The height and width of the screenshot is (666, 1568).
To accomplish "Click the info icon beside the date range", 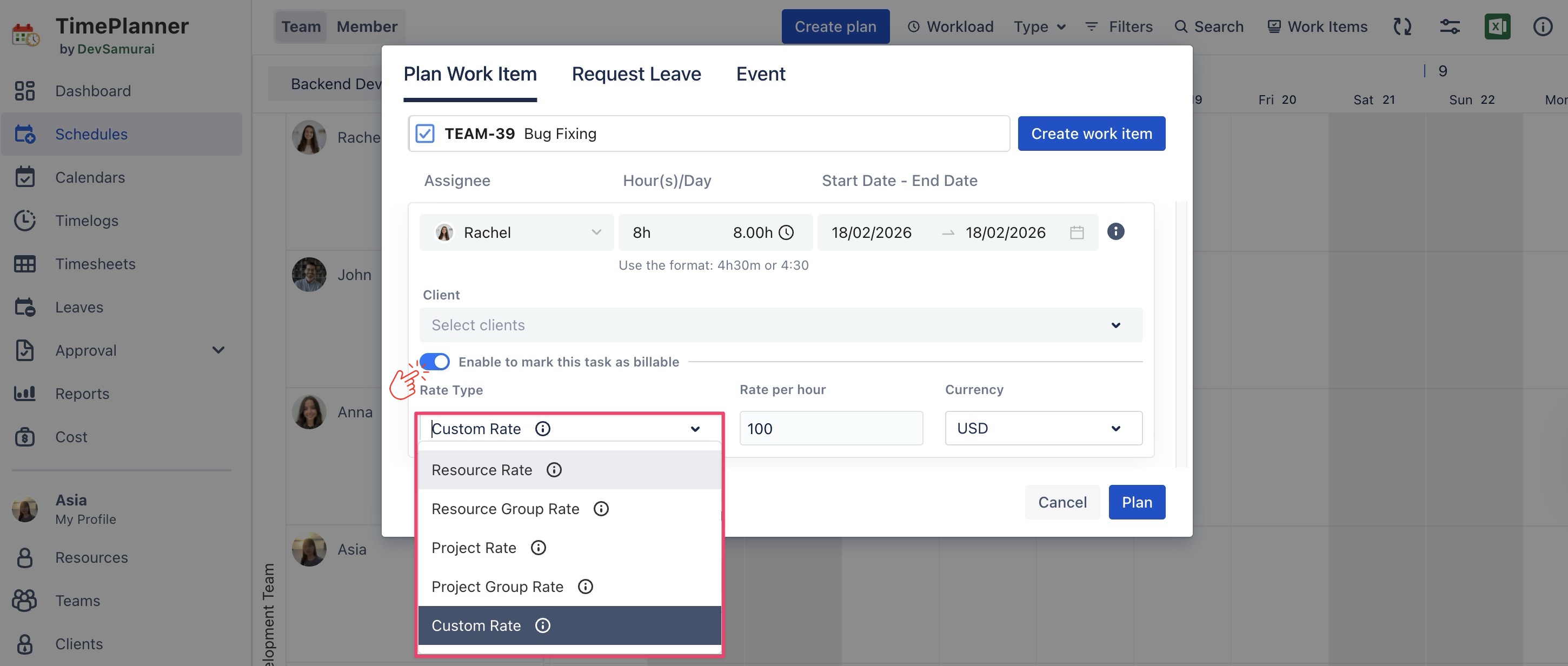I will click(x=1115, y=231).
